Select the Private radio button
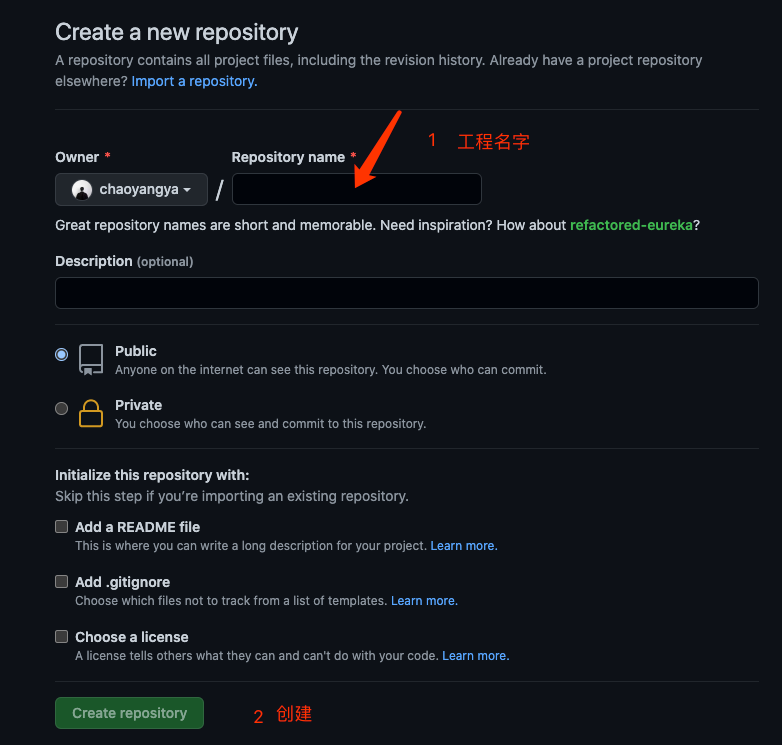 click(62, 408)
